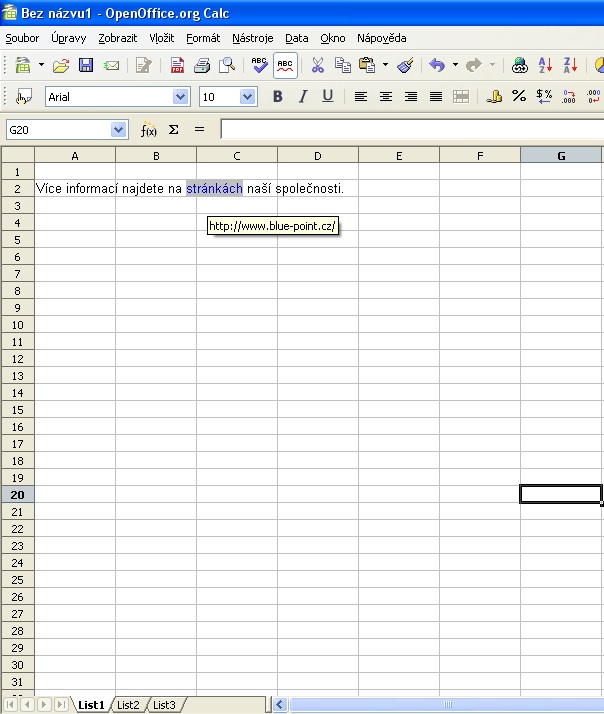Switch to the List2 sheet tab
This screenshot has width=604, height=714.
[128, 705]
